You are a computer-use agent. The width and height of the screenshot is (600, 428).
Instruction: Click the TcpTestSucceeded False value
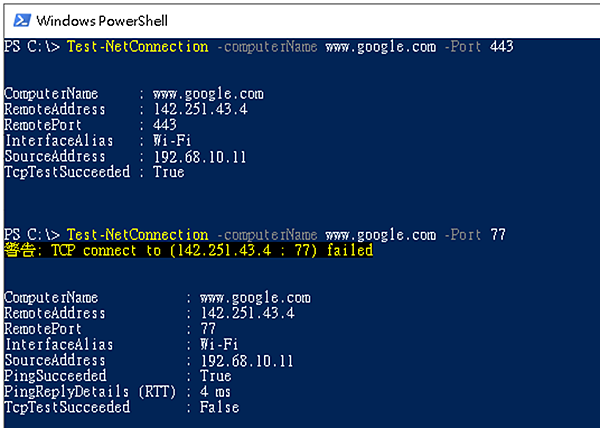218,408
